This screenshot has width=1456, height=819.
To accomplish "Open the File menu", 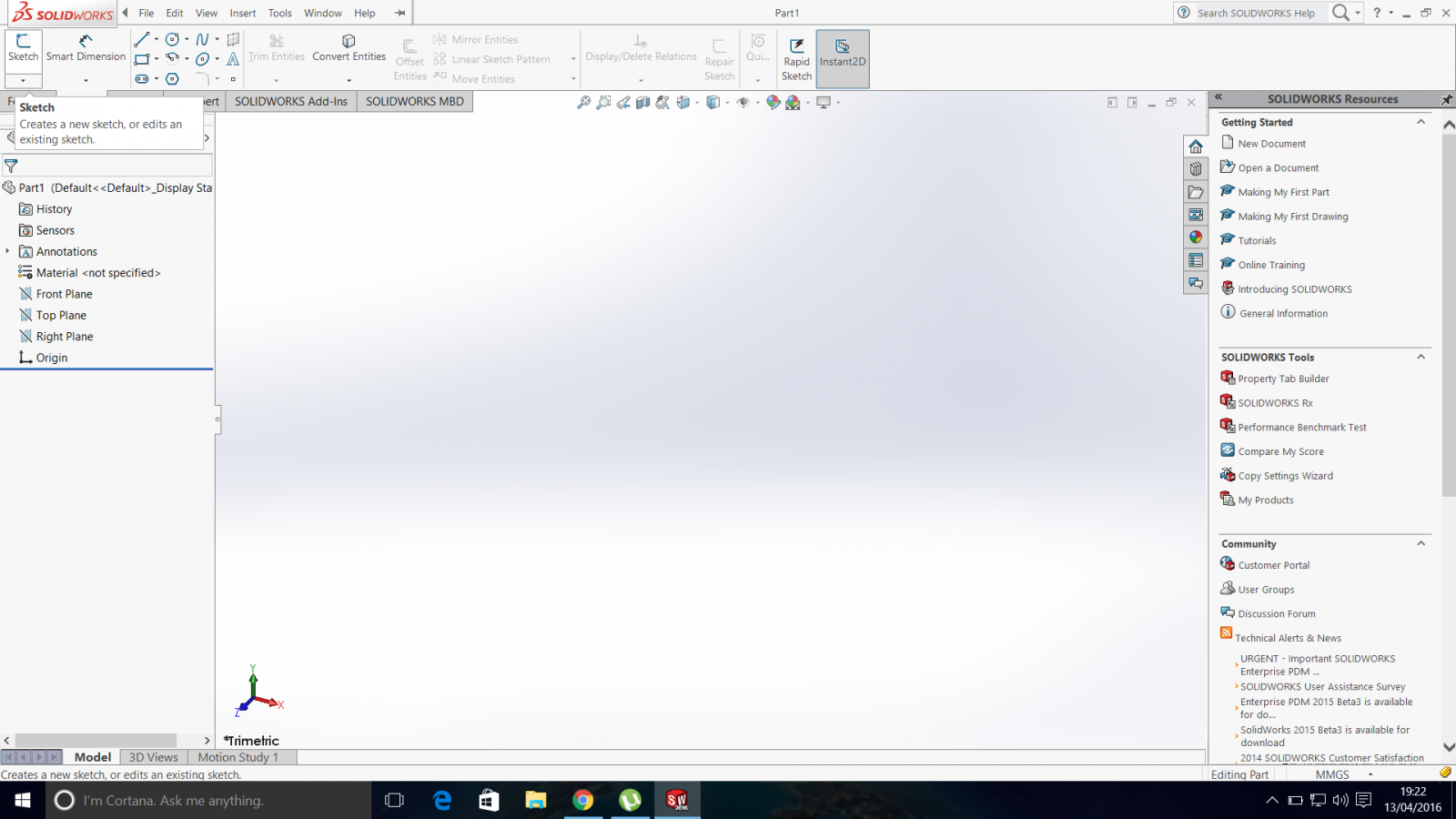I will click(147, 13).
